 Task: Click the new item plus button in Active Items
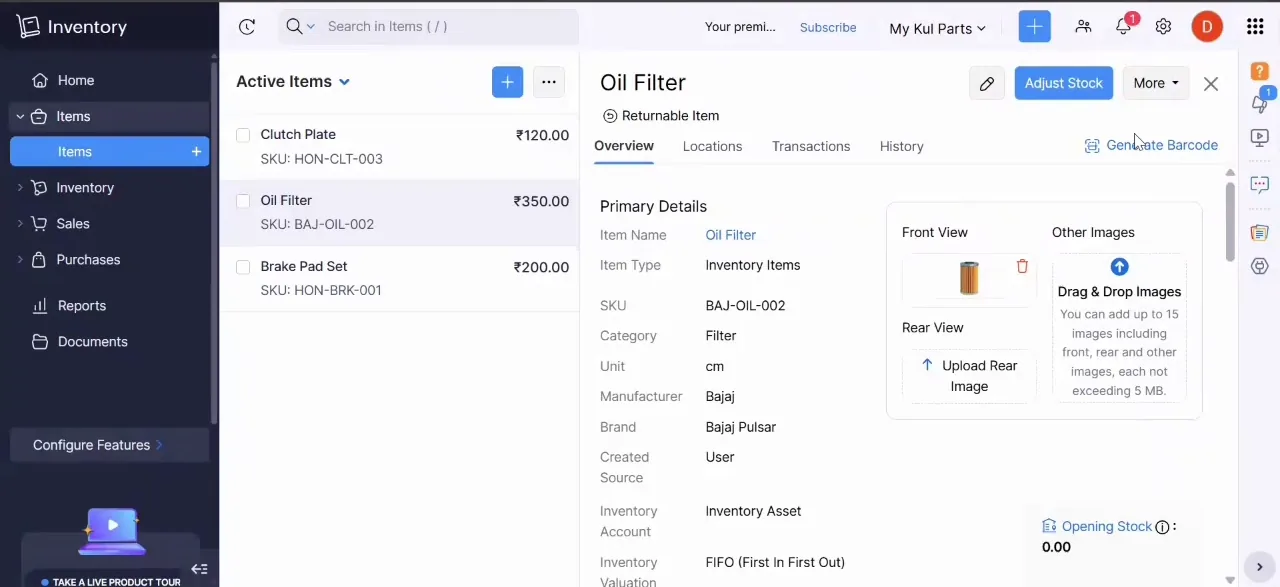[x=508, y=82]
